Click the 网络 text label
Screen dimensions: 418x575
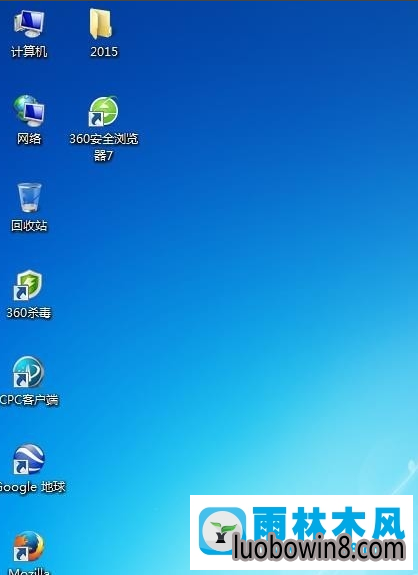pos(29,139)
